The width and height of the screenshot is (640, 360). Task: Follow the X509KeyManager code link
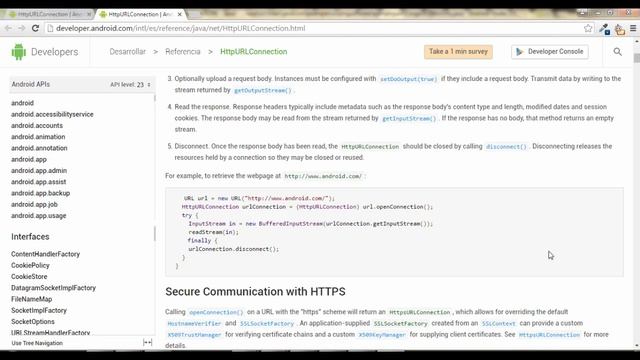point(382,335)
